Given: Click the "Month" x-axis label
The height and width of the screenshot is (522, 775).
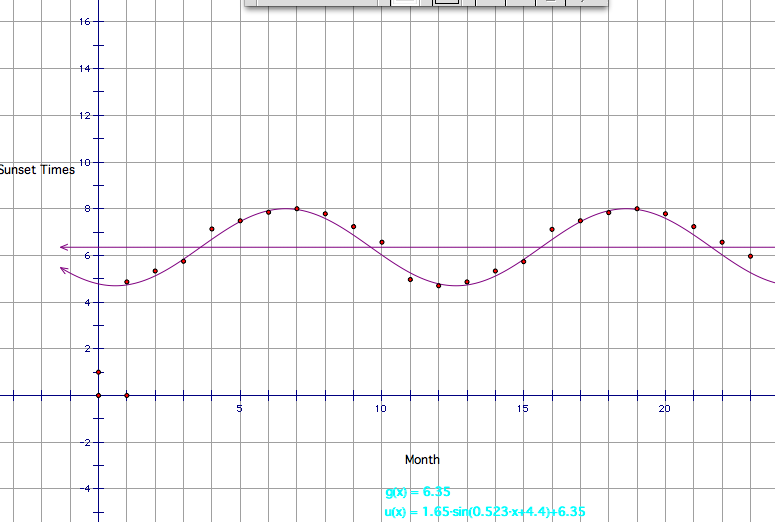Looking at the screenshot, I should click(x=422, y=460).
